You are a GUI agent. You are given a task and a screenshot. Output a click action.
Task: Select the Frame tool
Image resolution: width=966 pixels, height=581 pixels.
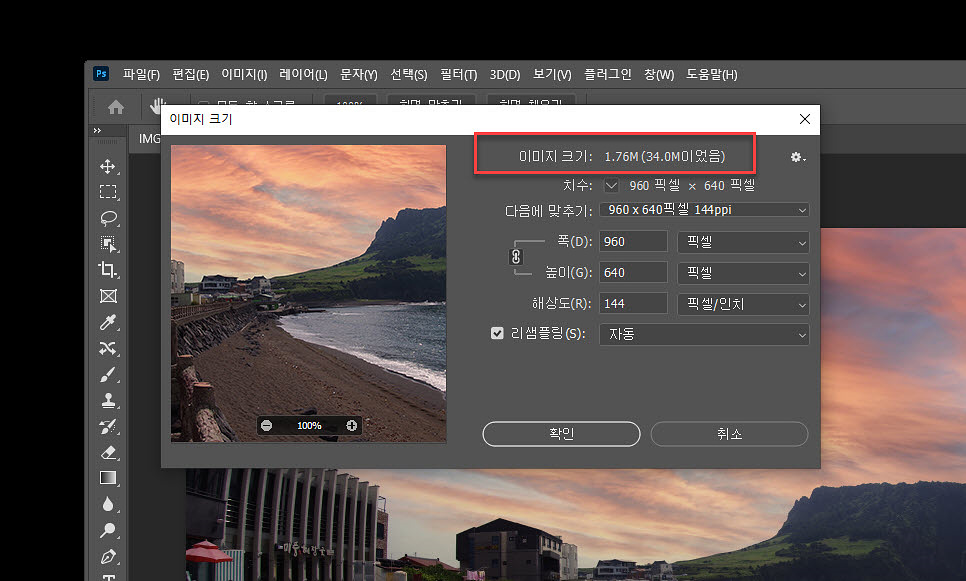[108, 296]
